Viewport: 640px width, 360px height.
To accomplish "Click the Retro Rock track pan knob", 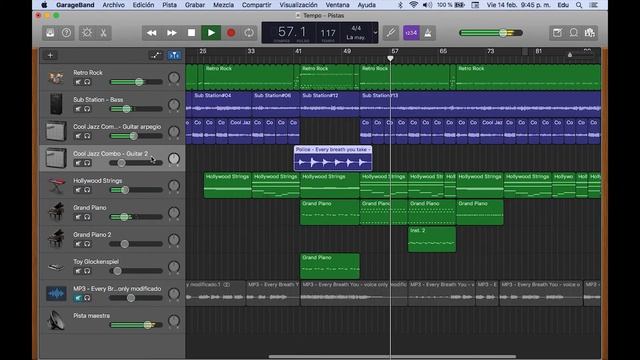I will 174,78.
